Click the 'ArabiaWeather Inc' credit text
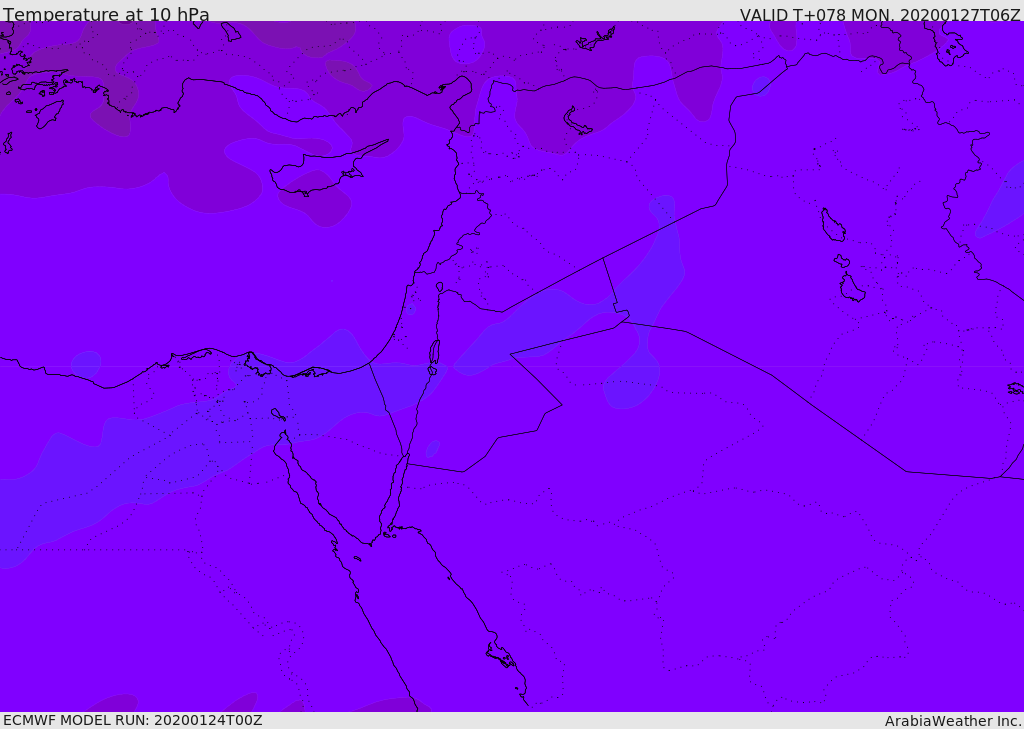 [x=953, y=721]
